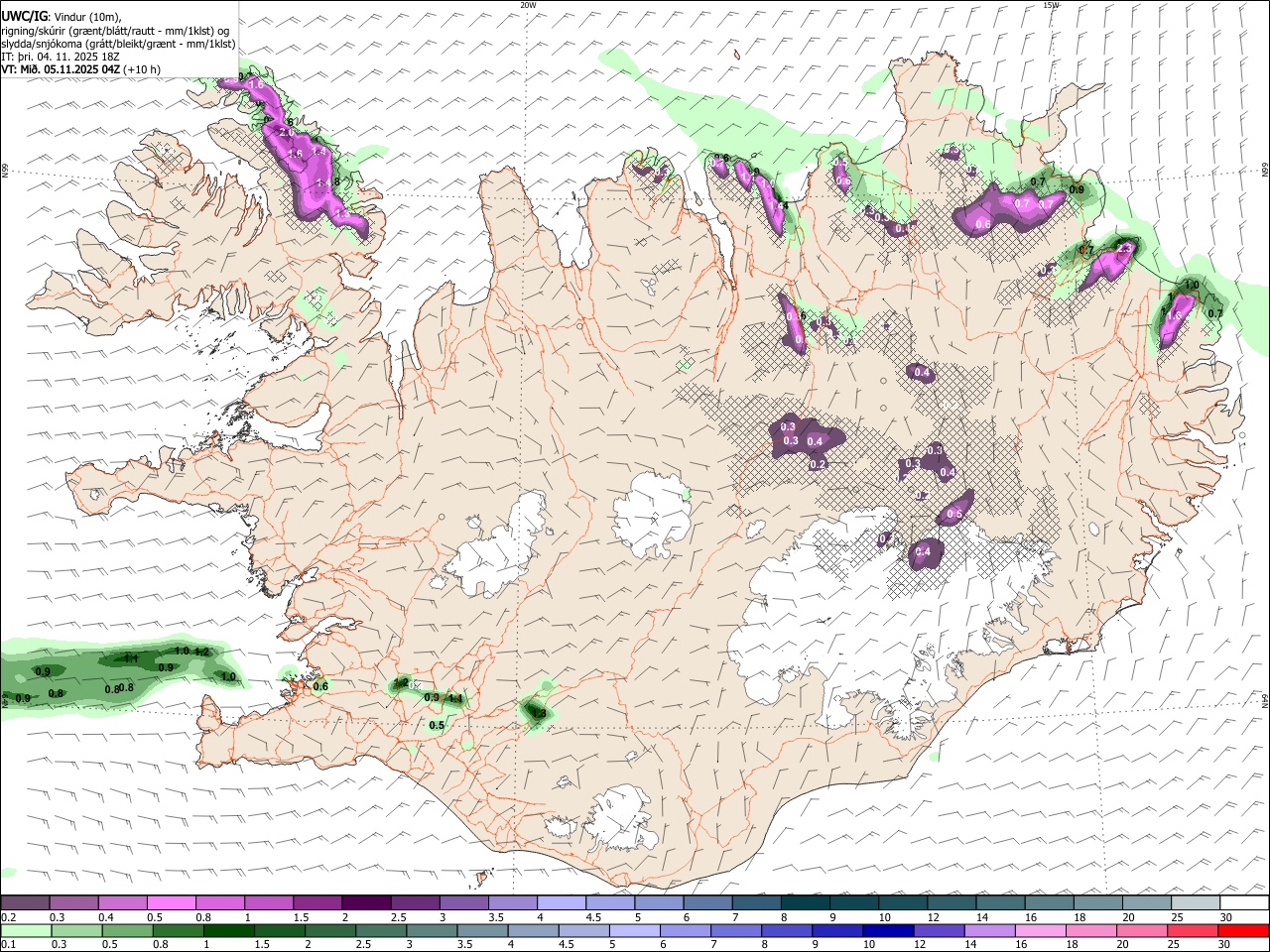Choose snow-scale swatch between 1.5 and 2
1270x952 pixels.
(x=317, y=902)
